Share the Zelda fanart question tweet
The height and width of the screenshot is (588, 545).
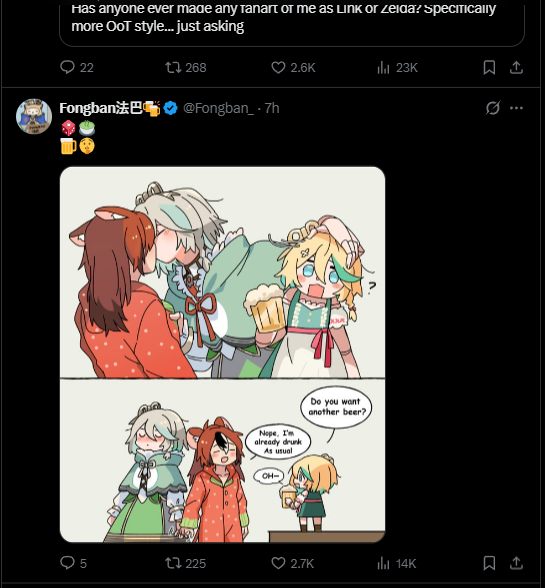coord(516,68)
